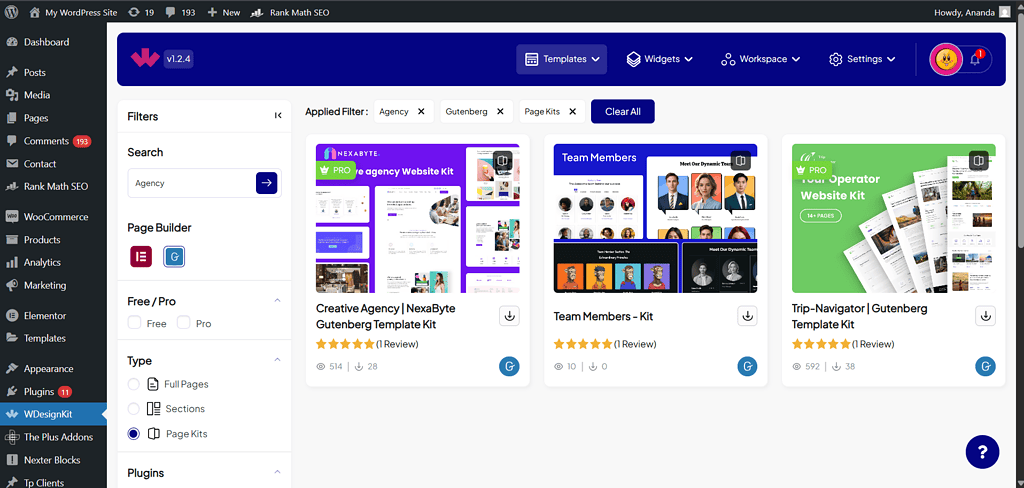Image resolution: width=1024 pixels, height=488 pixels.
Task: Remove the Gutenberg applied filter
Action: tap(500, 112)
